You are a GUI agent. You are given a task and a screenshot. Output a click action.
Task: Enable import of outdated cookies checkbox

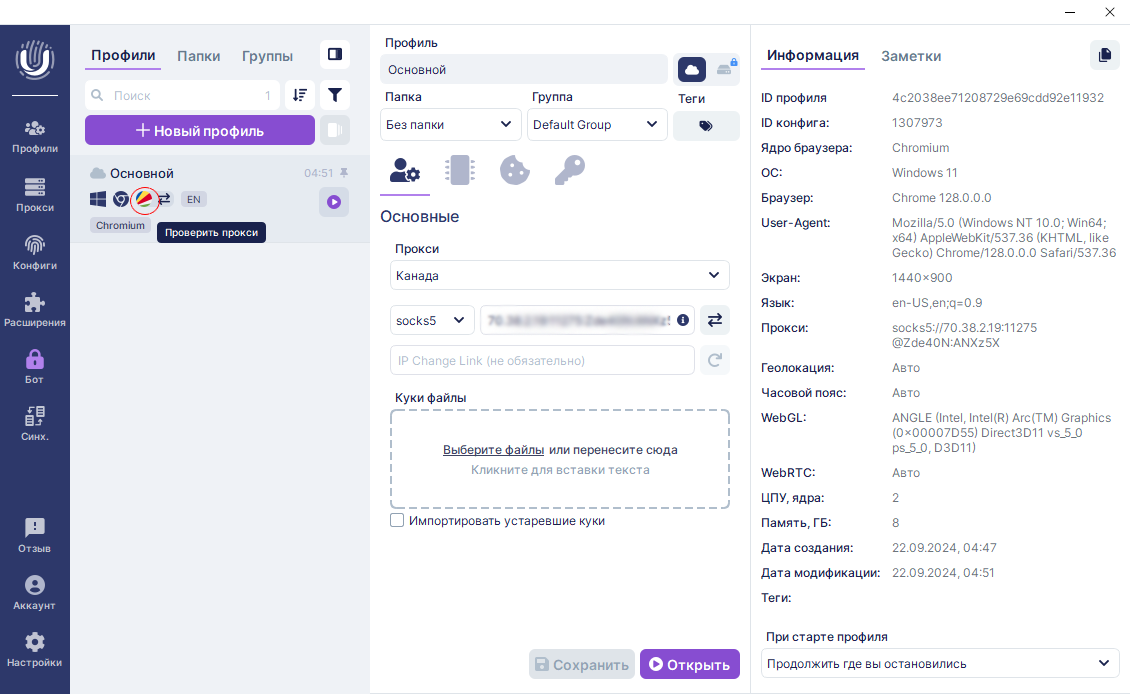coord(397,521)
